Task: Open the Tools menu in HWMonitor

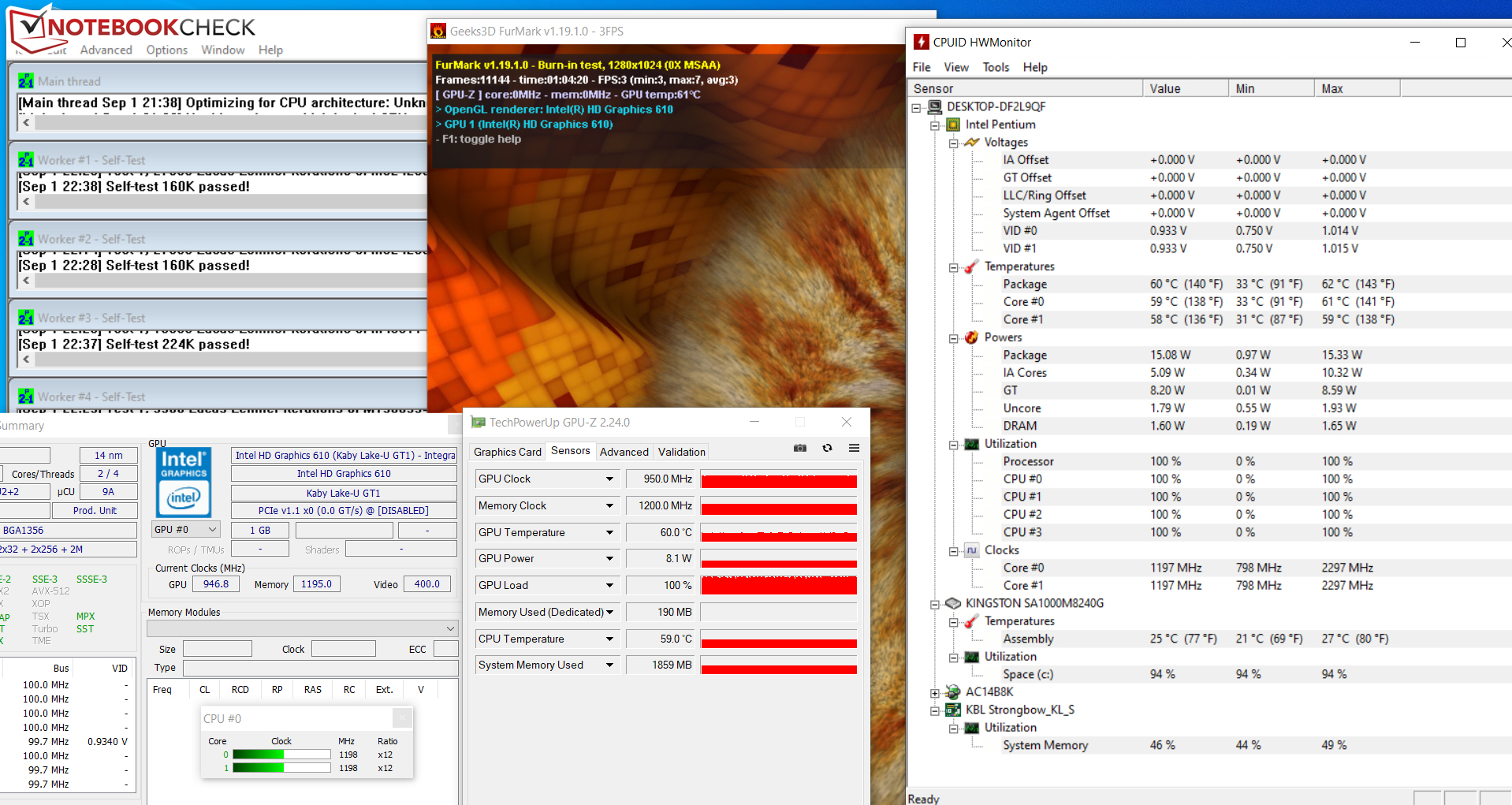Action: (996, 67)
